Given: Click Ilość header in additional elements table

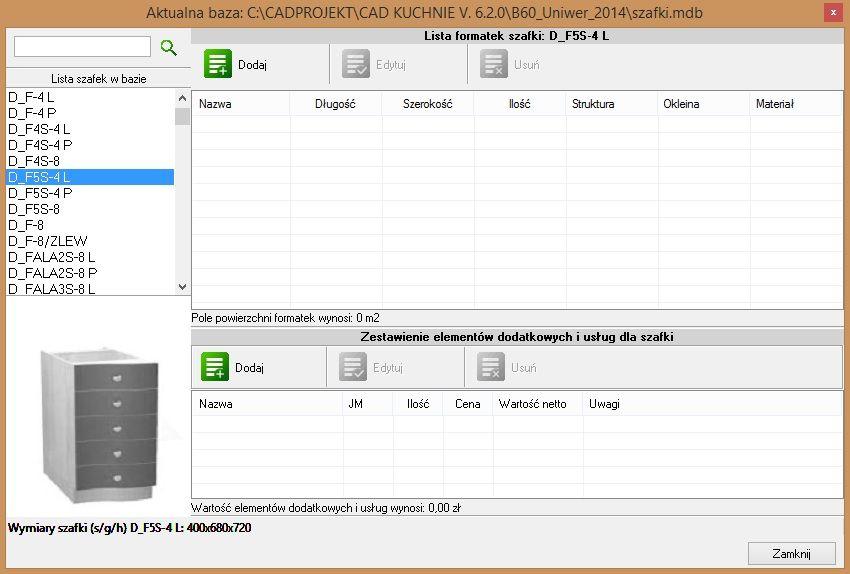Looking at the screenshot, I should pos(418,404).
